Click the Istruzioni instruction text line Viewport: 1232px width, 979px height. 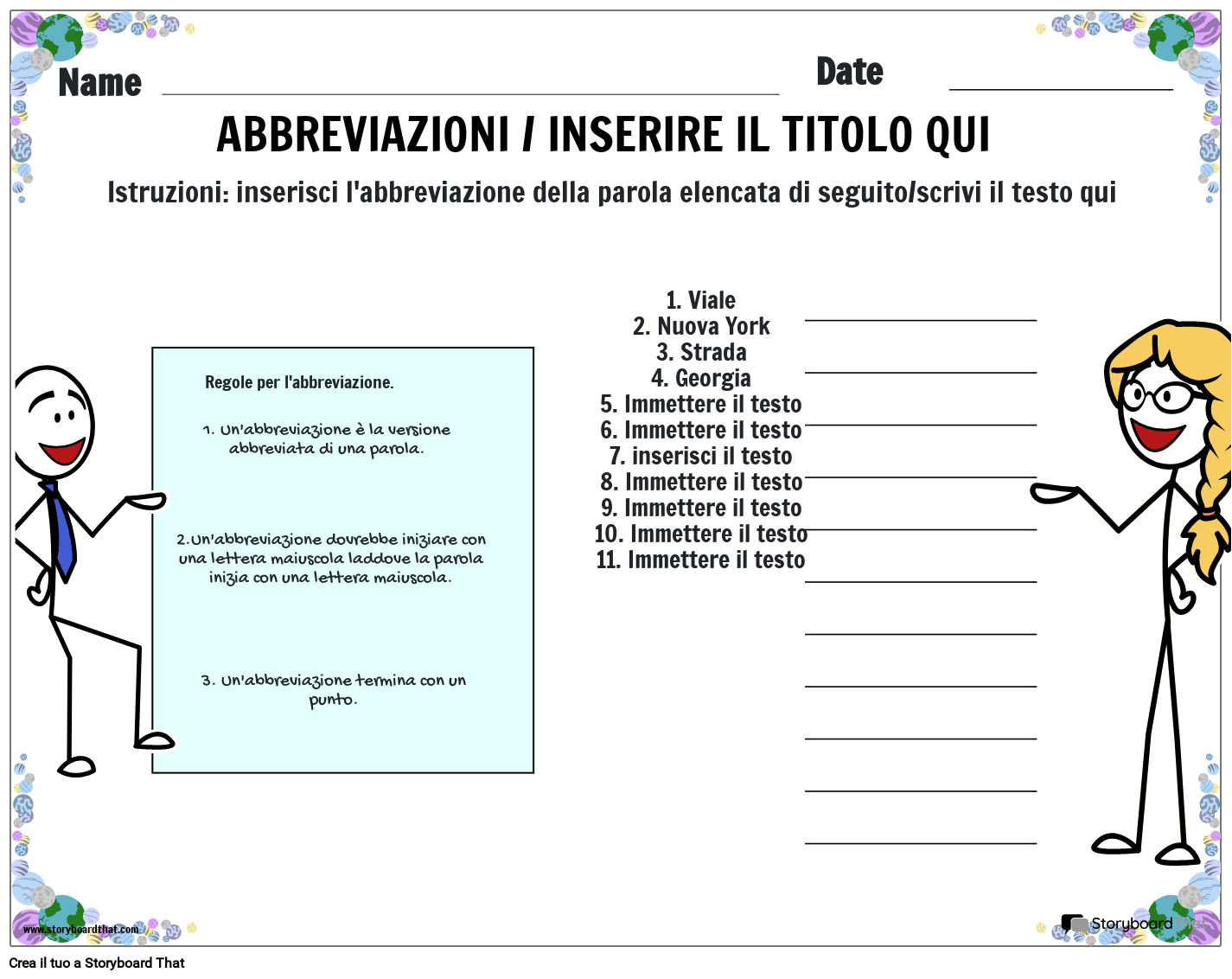612,192
